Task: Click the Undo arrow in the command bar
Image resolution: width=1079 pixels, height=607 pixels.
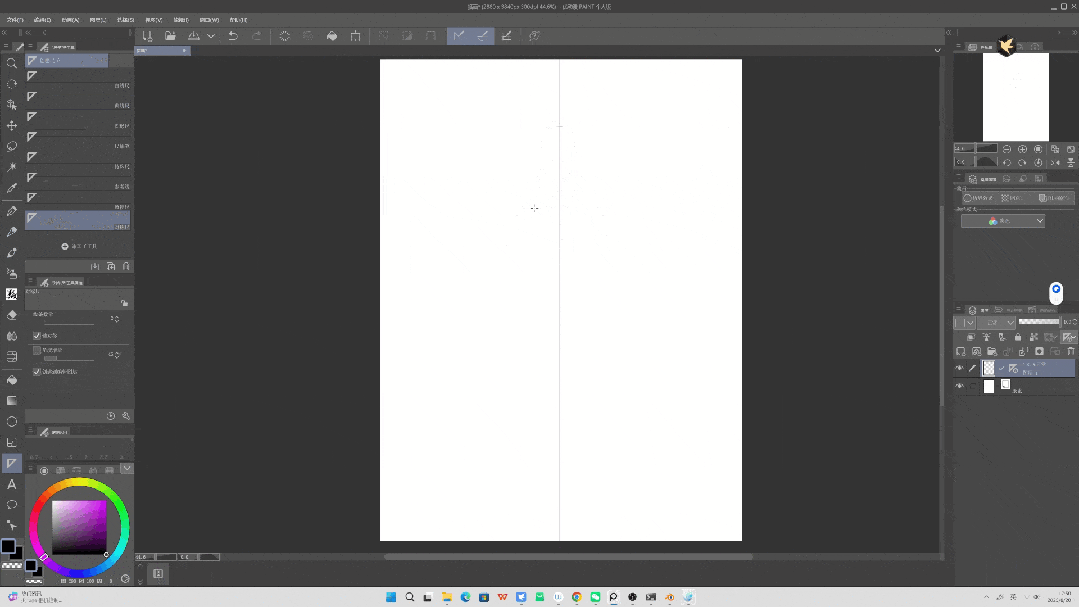Action: click(233, 36)
